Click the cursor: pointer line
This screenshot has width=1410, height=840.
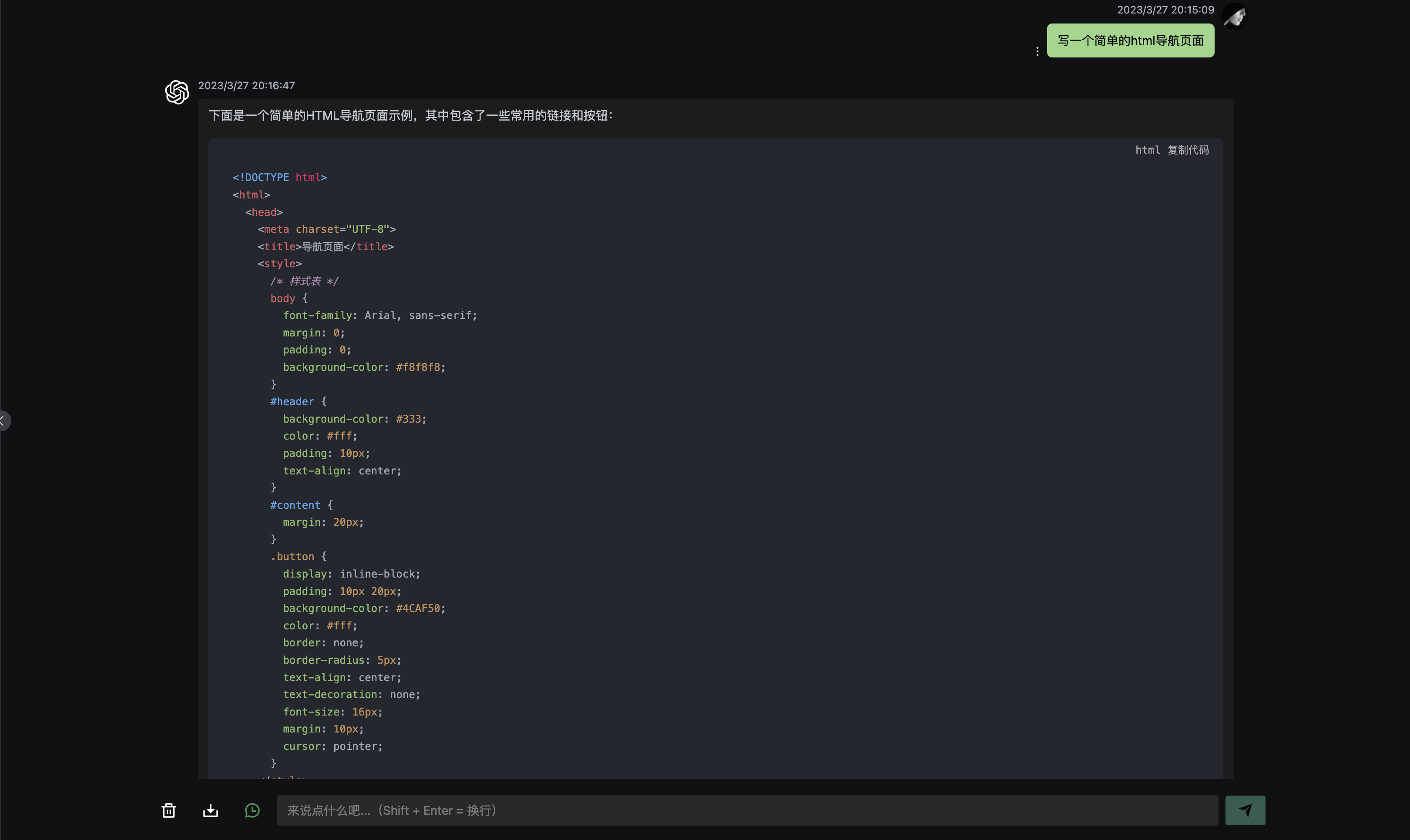pyautogui.click(x=332, y=746)
